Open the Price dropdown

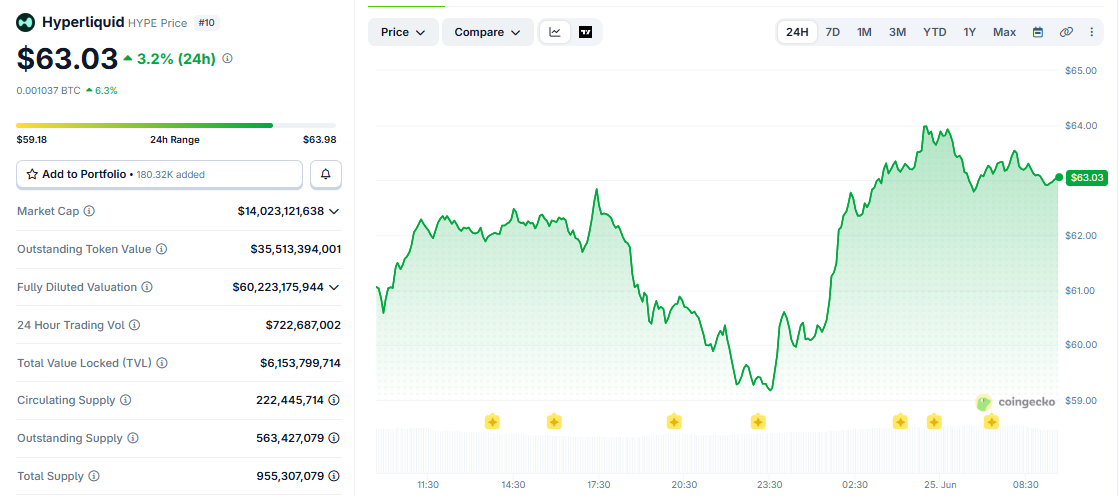coord(403,32)
